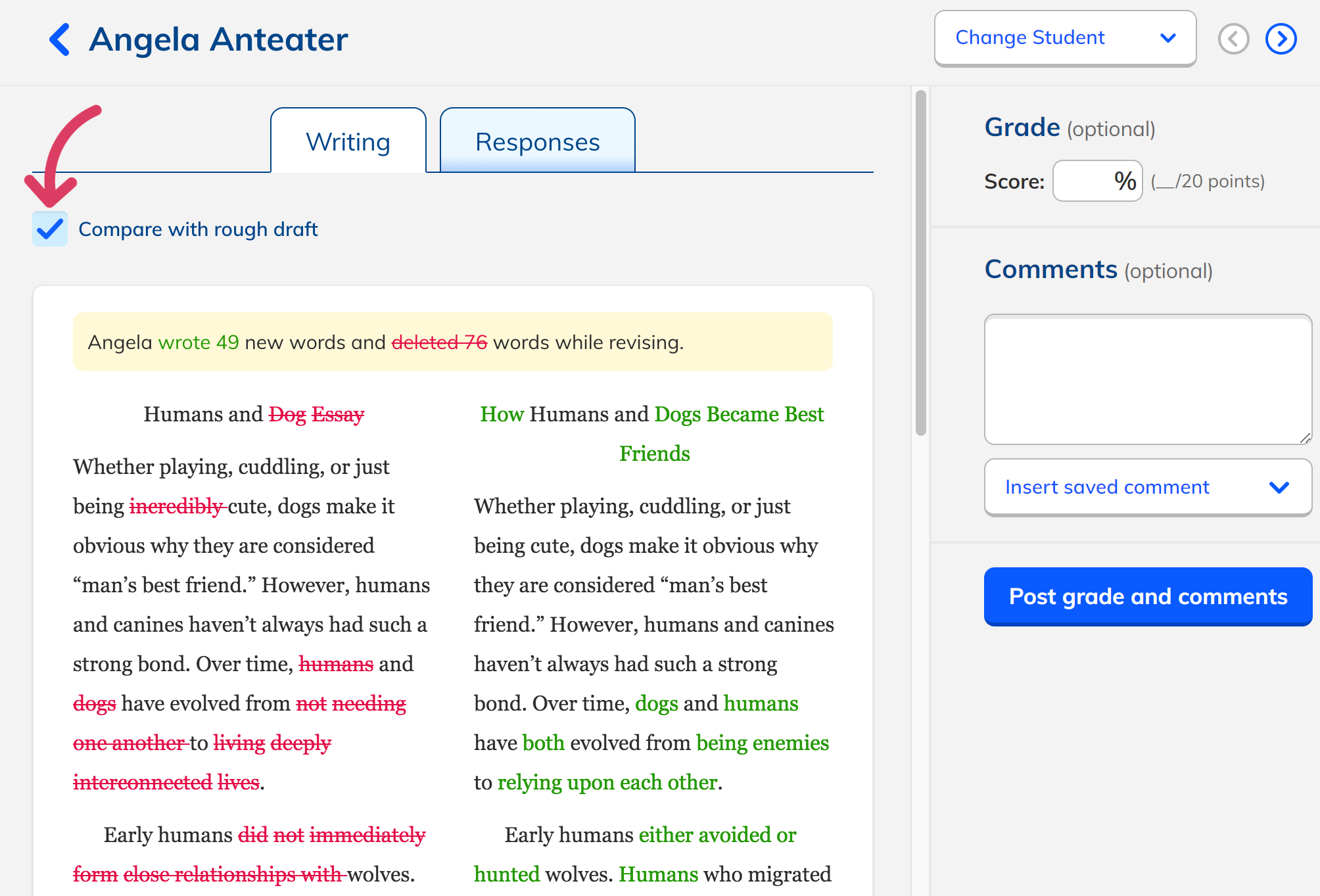Click the struck-through word 'incredibly'

coord(176,506)
